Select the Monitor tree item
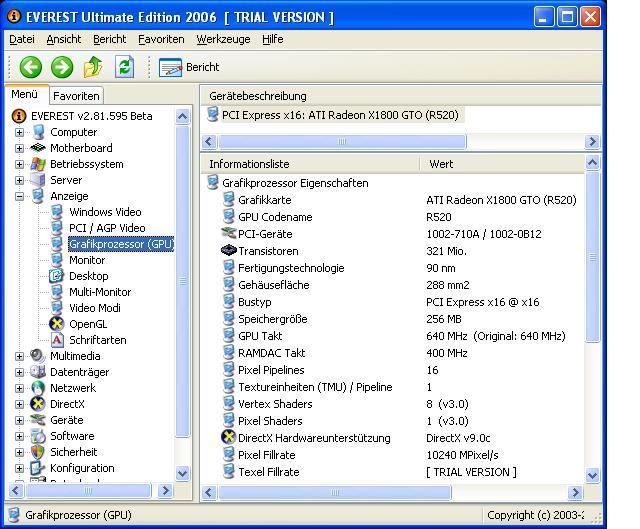 pyautogui.click(x=87, y=260)
